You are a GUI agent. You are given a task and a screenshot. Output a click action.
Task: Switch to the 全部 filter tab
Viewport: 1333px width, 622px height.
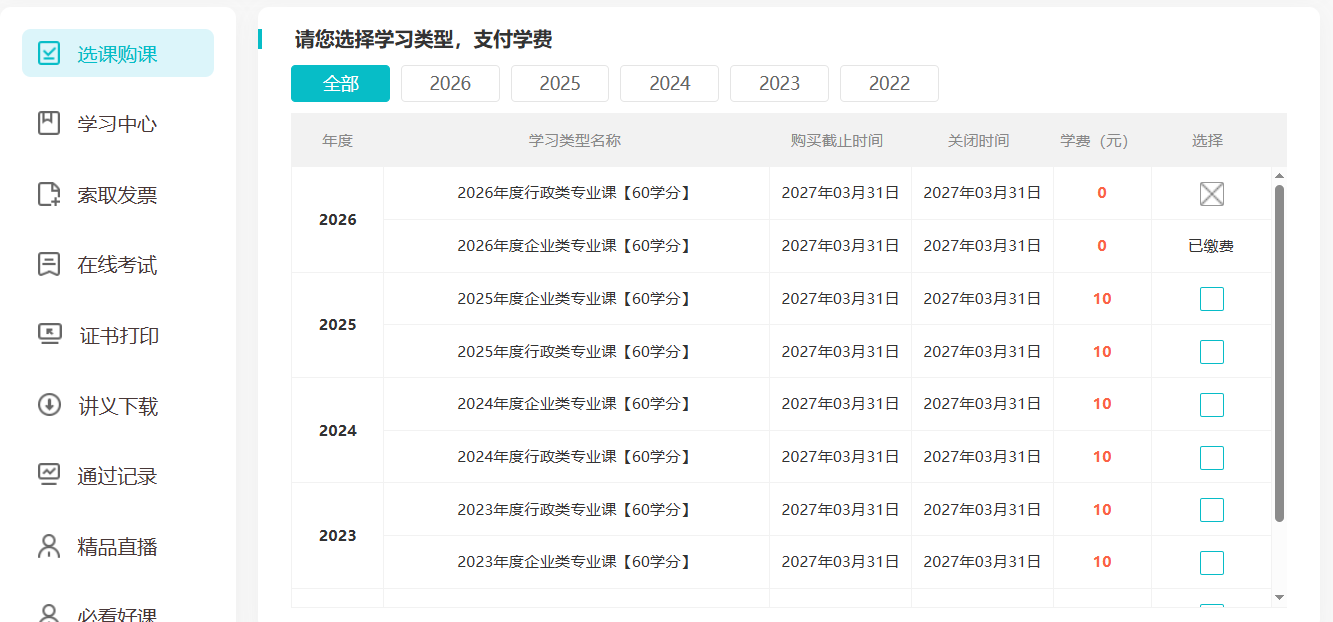click(x=340, y=84)
